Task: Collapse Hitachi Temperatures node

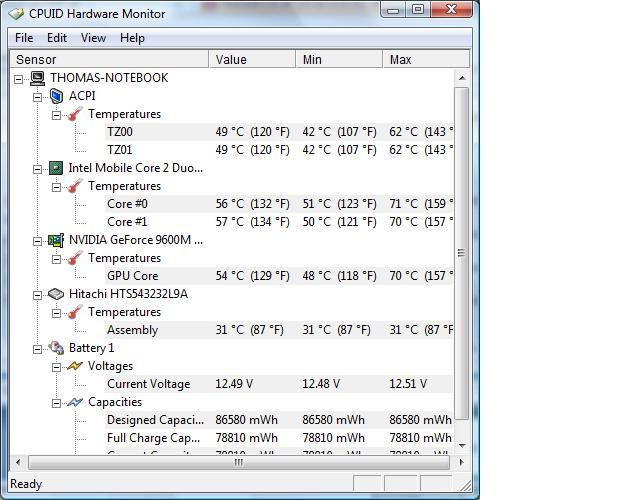Action: click(56, 313)
